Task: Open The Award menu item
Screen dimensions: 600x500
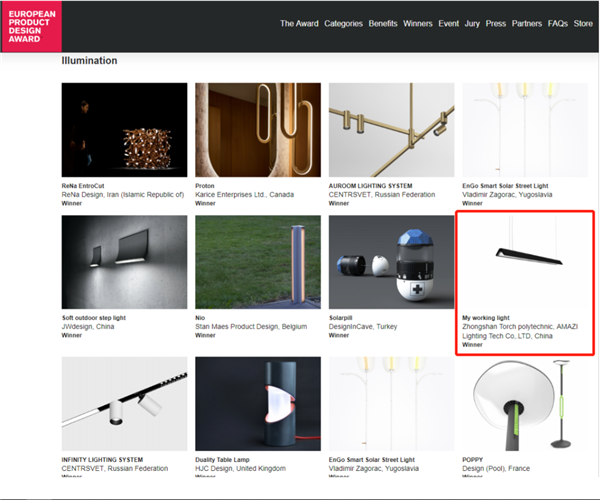Action: click(x=299, y=24)
